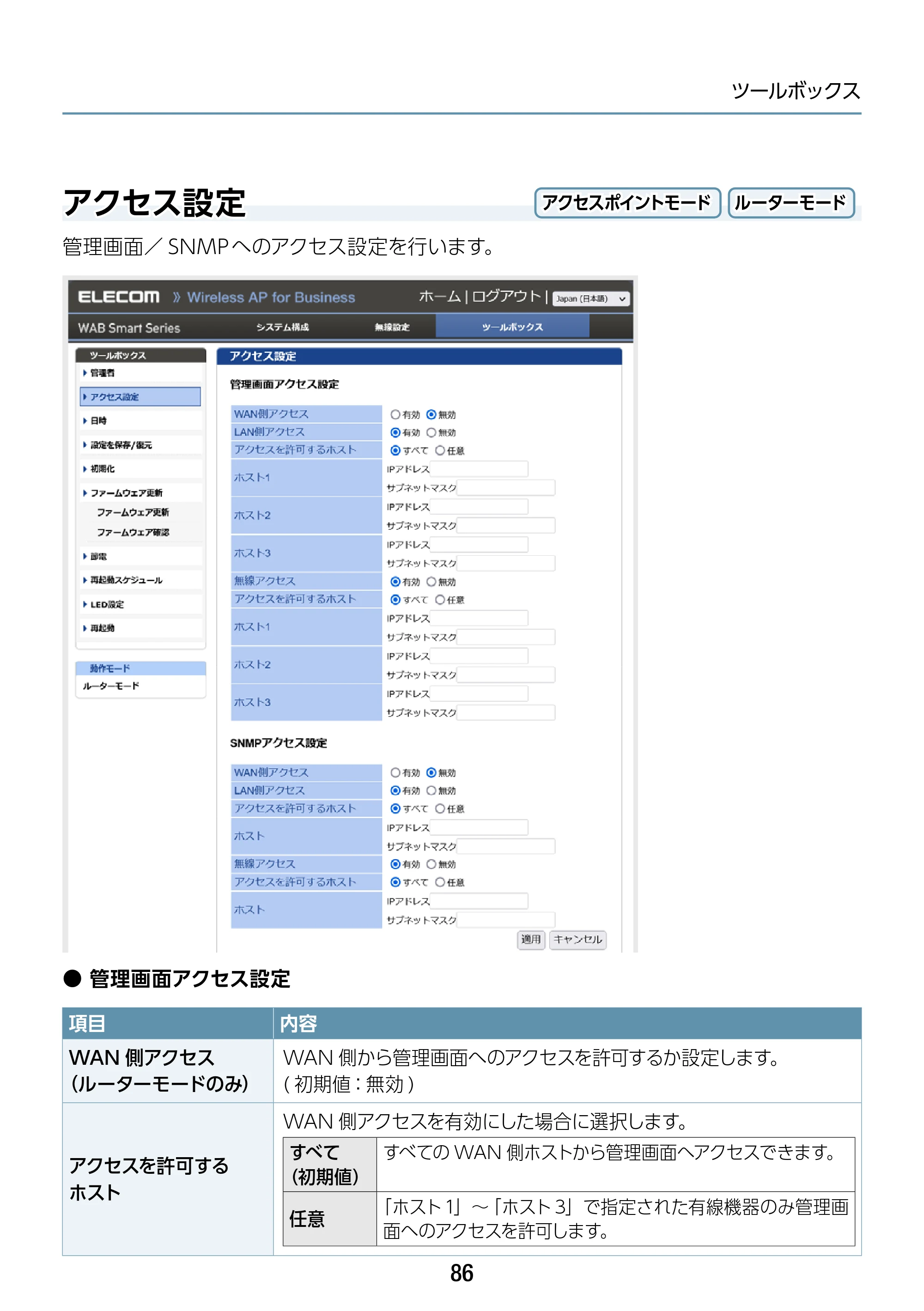Click SNMP wireless ホスト サブネットマスク field
Image resolution: width=924 pixels, height=1311 pixels.
coord(506,920)
